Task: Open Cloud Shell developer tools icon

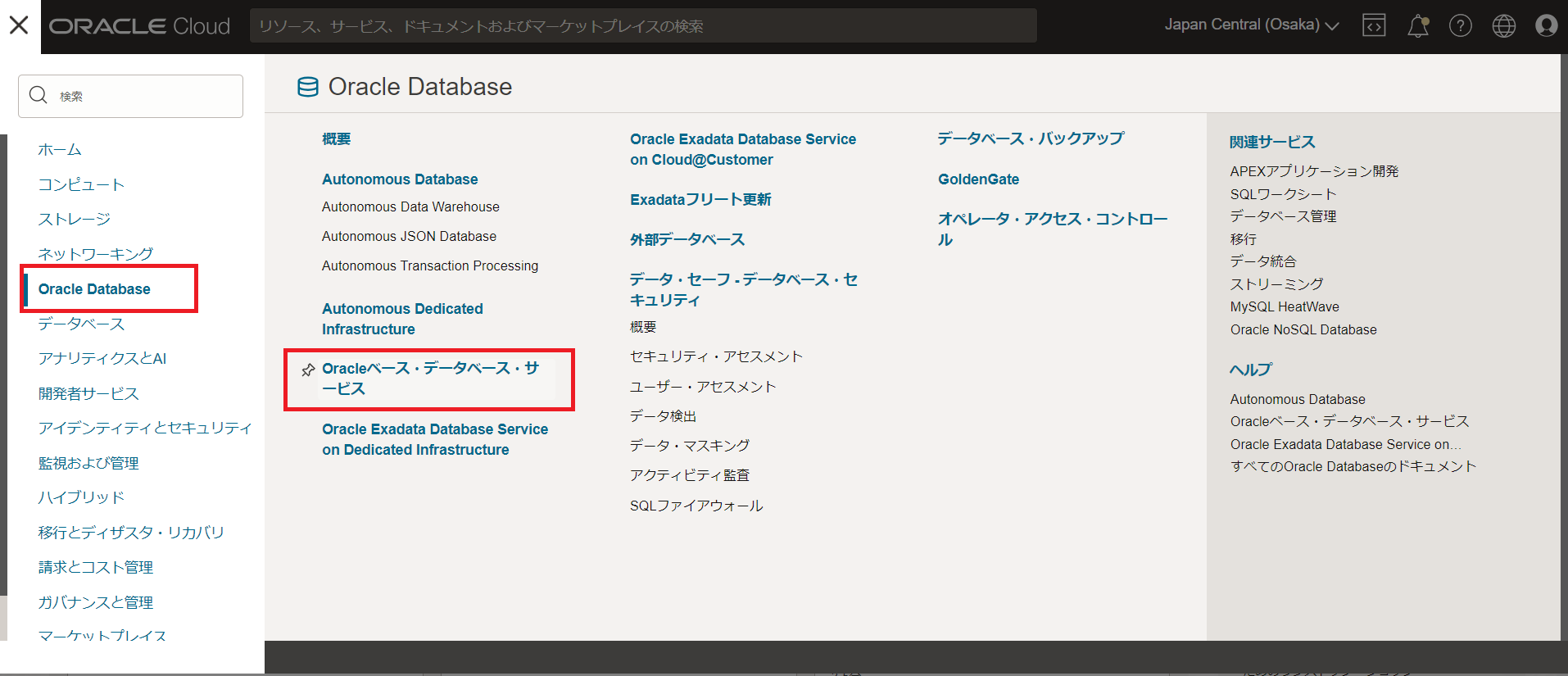Action: point(1374,25)
